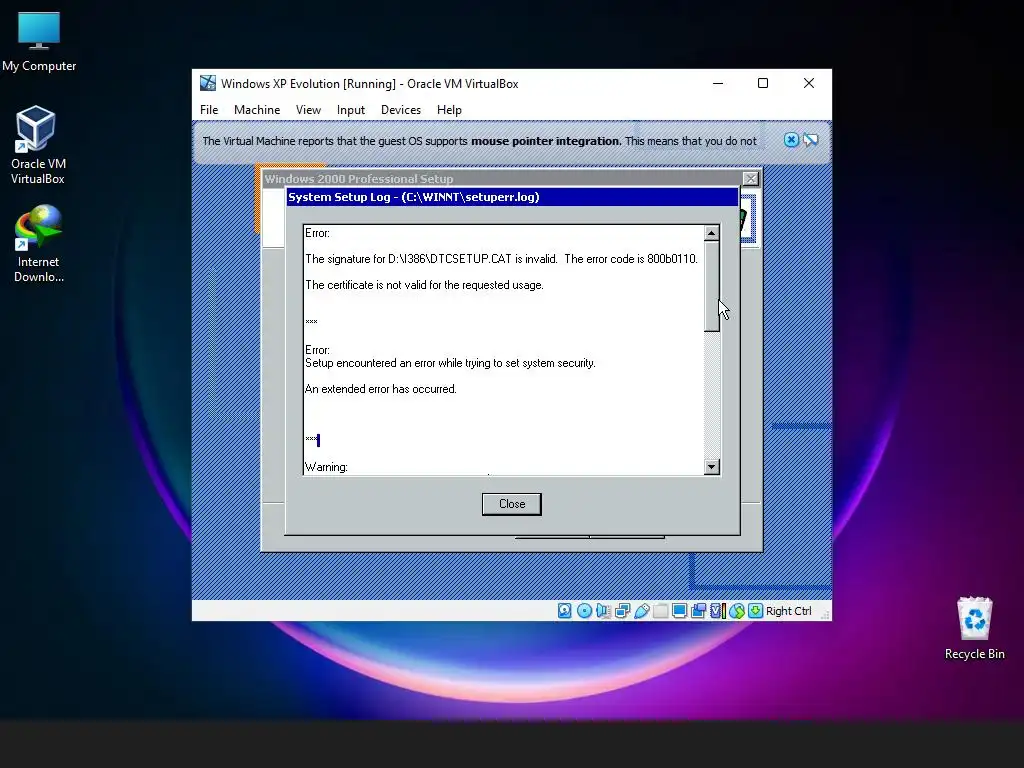Dismiss the mouse integration notification
Image resolution: width=1024 pixels, height=768 pixels.
pos(791,140)
